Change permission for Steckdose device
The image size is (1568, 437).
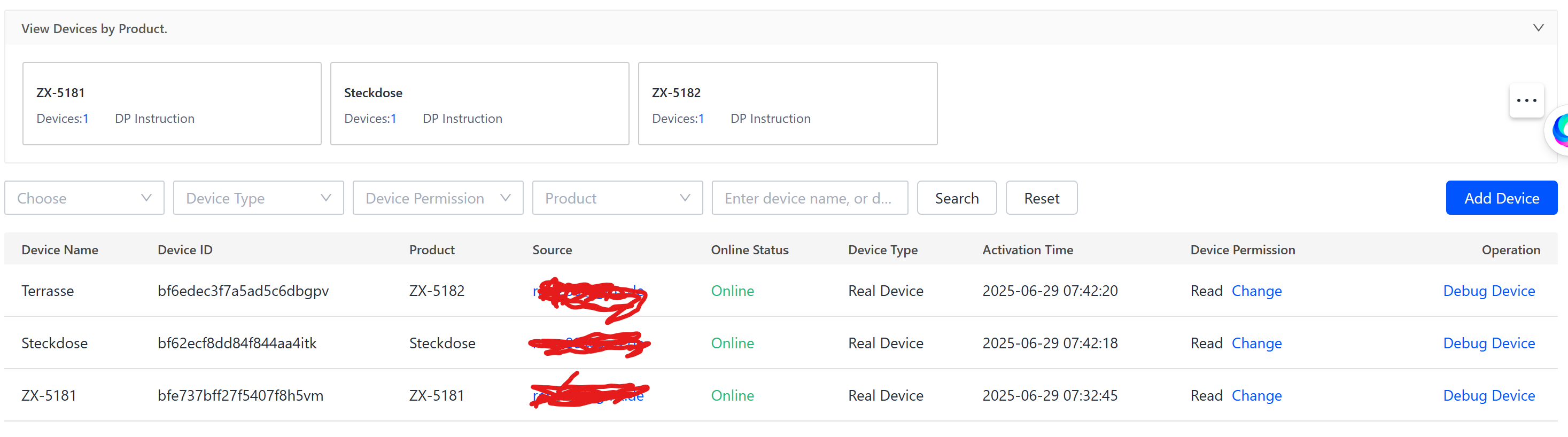pos(1256,344)
